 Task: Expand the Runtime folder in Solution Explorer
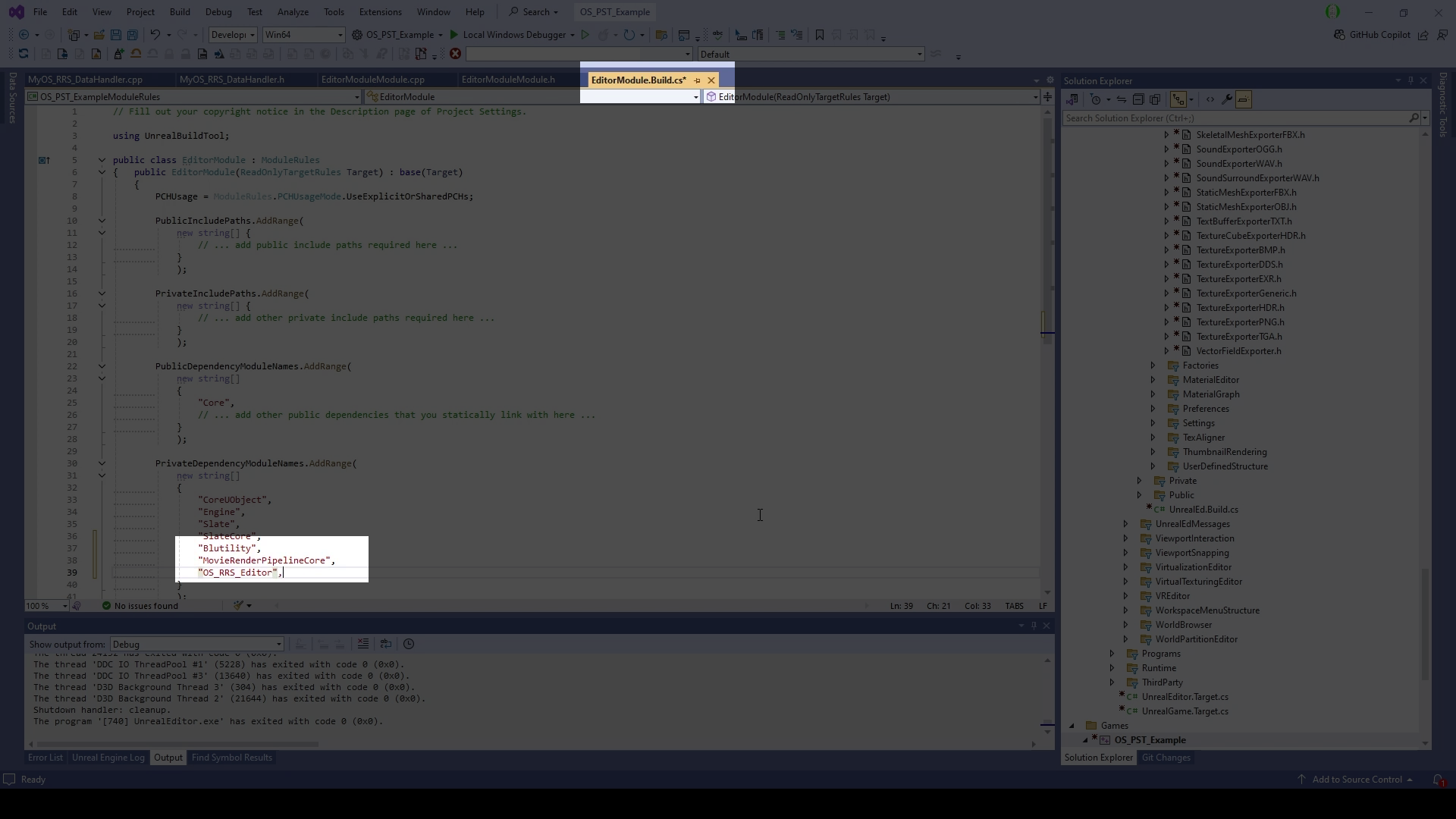point(1112,668)
